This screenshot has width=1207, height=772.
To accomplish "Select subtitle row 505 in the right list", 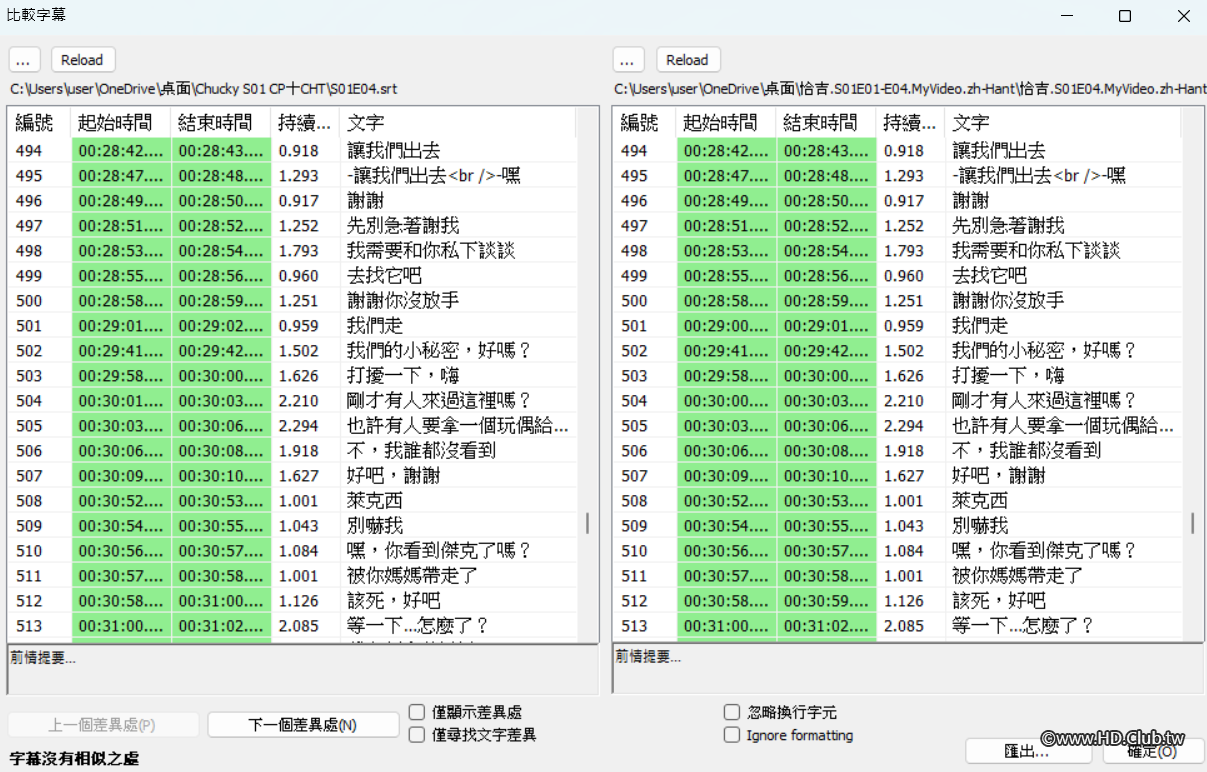I will pos(900,425).
